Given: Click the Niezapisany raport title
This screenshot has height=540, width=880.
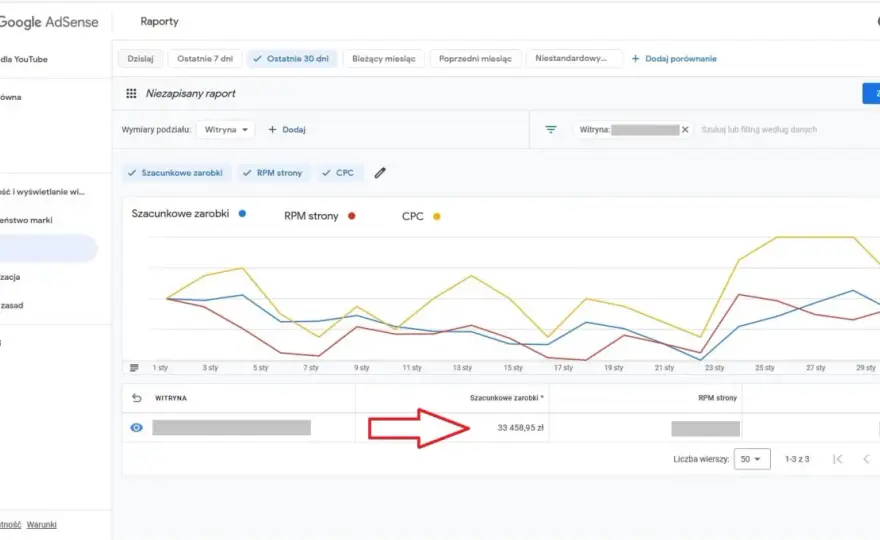Looking at the screenshot, I should point(190,93).
